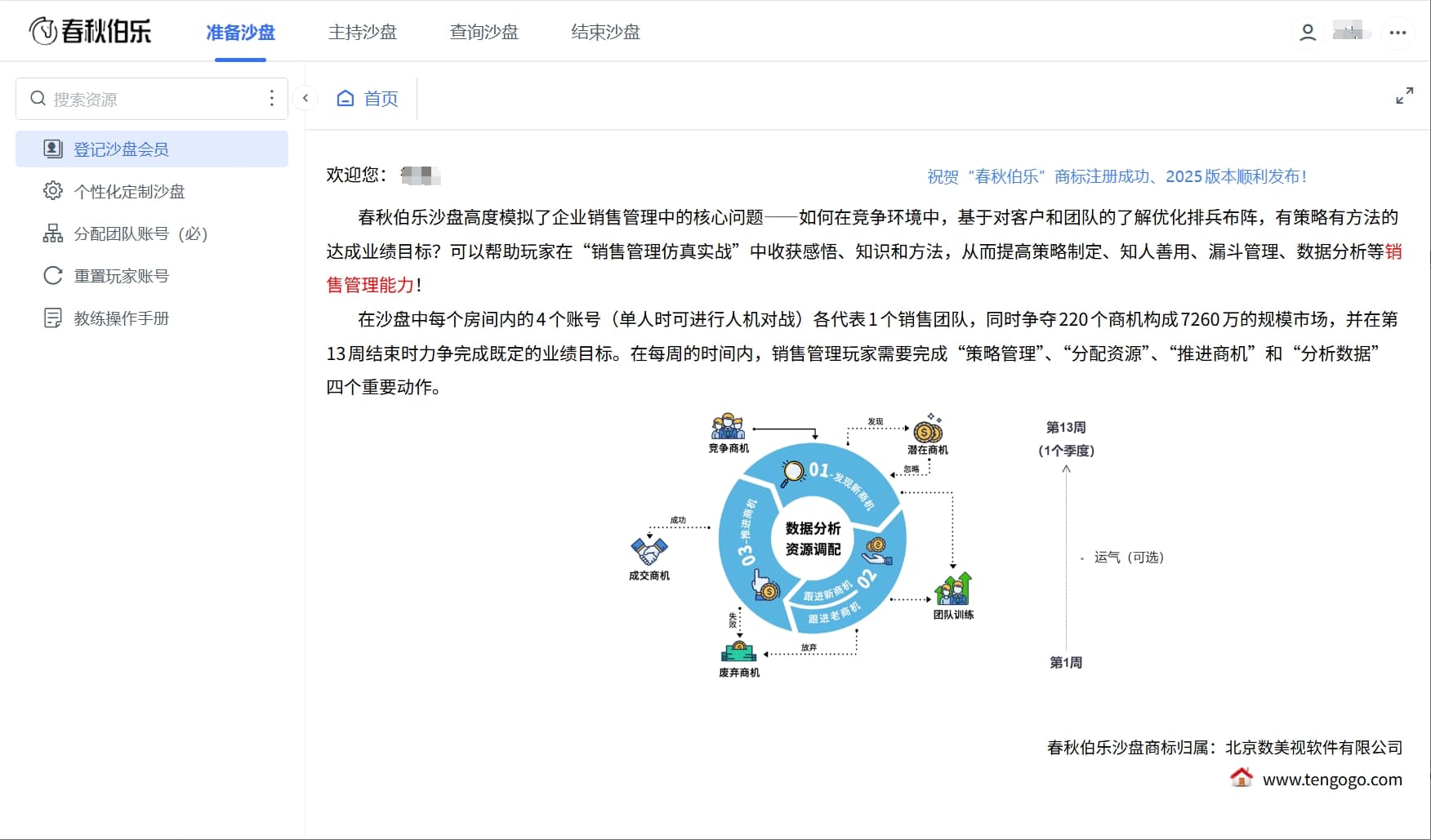Click 登记沙盘会员 member card icon
Image resolution: width=1431 pixels, height=840 pixels.
click(x=52, y=149)
